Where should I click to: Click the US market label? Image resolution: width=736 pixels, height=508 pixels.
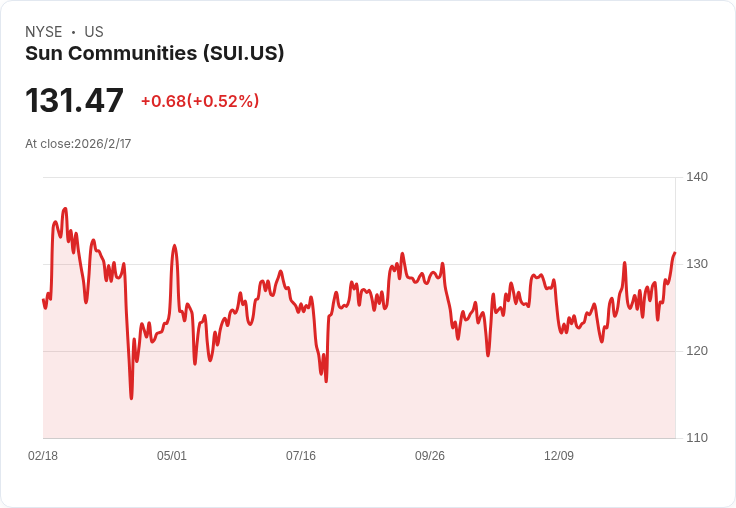[x=94, y=32]
